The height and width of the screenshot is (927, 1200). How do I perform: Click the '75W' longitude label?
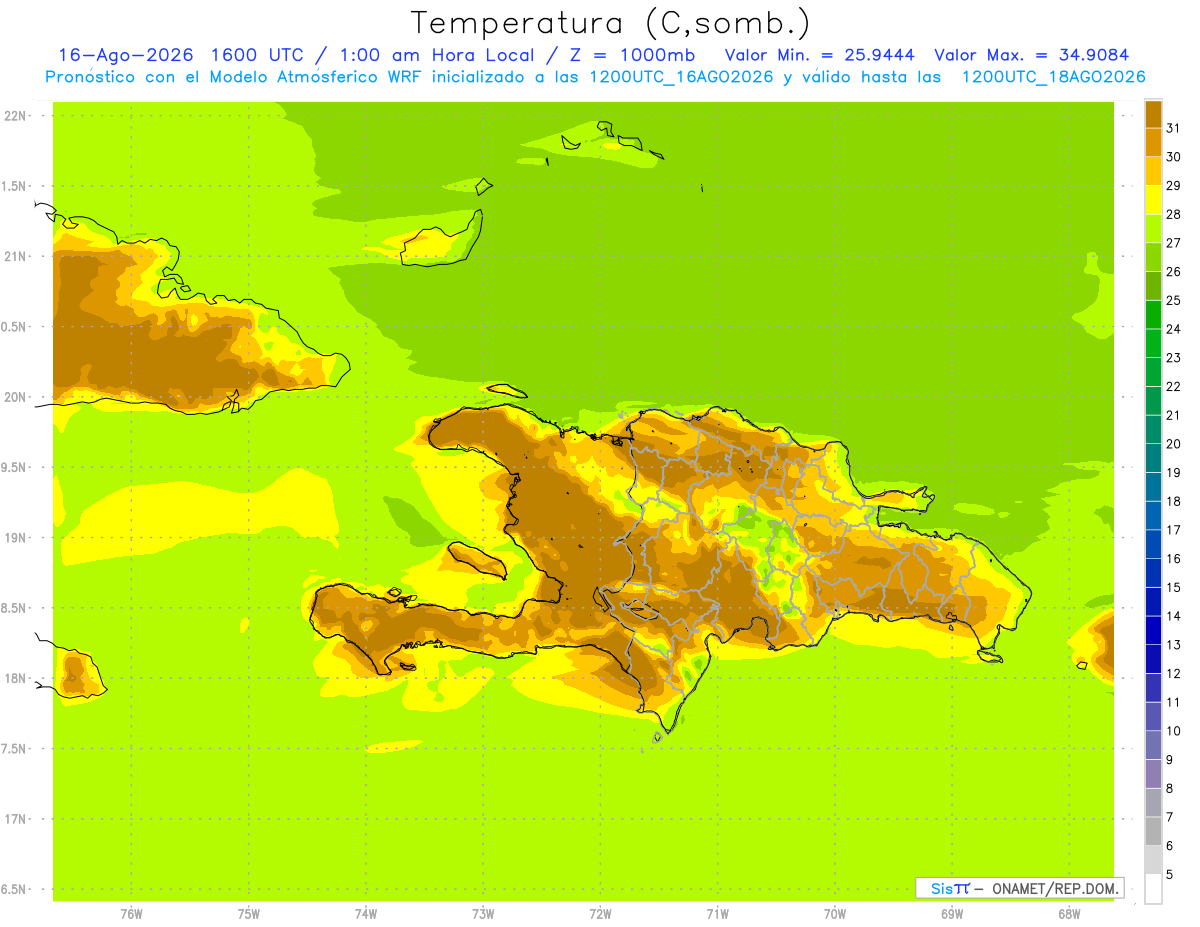point(249,914)
